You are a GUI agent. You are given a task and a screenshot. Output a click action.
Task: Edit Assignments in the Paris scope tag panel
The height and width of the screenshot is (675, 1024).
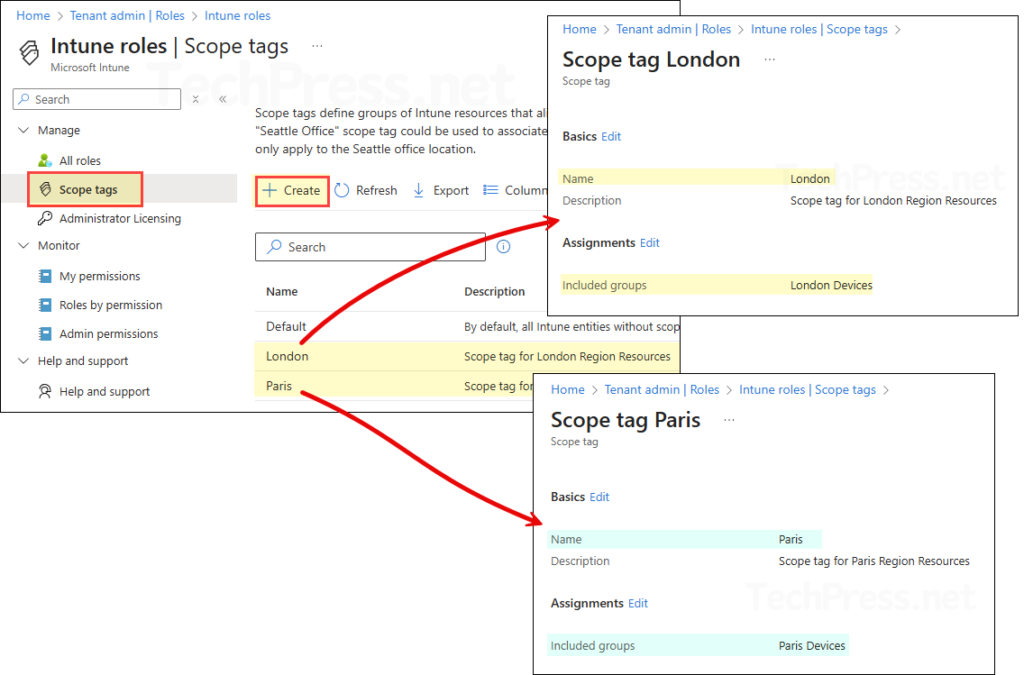(x=637, y=603)
